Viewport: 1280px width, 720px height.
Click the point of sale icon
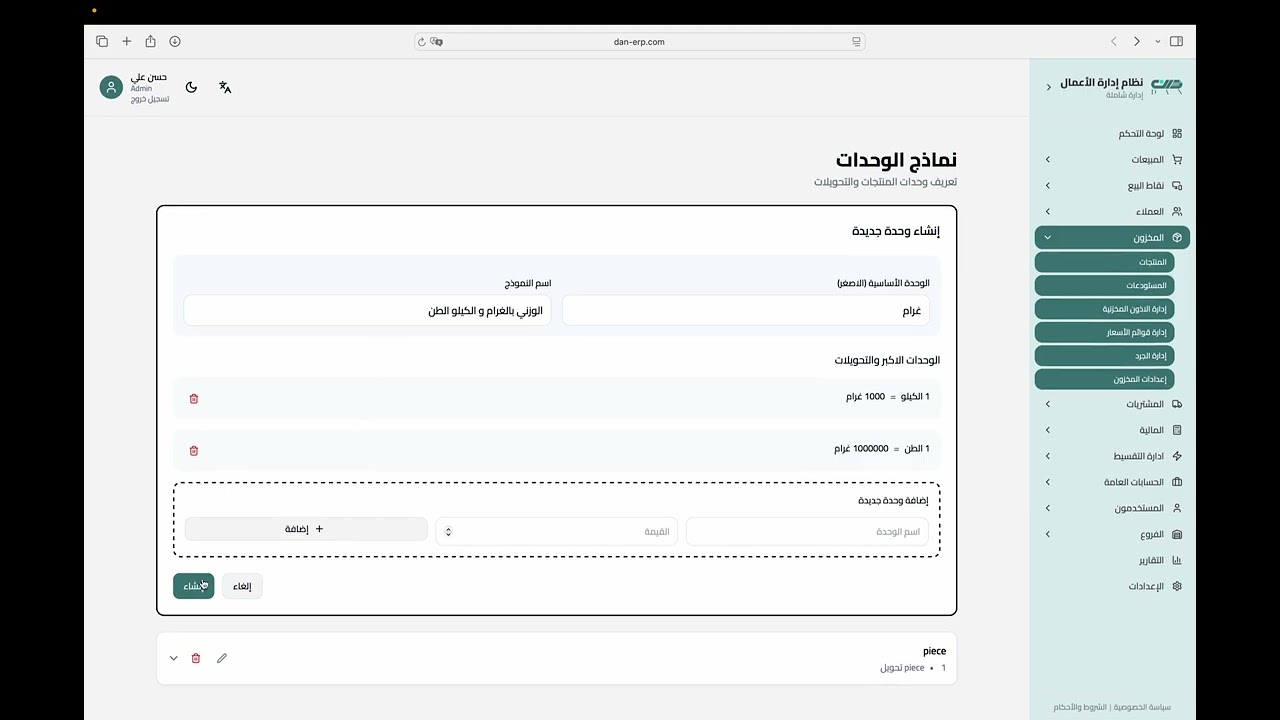point(1177,185)
